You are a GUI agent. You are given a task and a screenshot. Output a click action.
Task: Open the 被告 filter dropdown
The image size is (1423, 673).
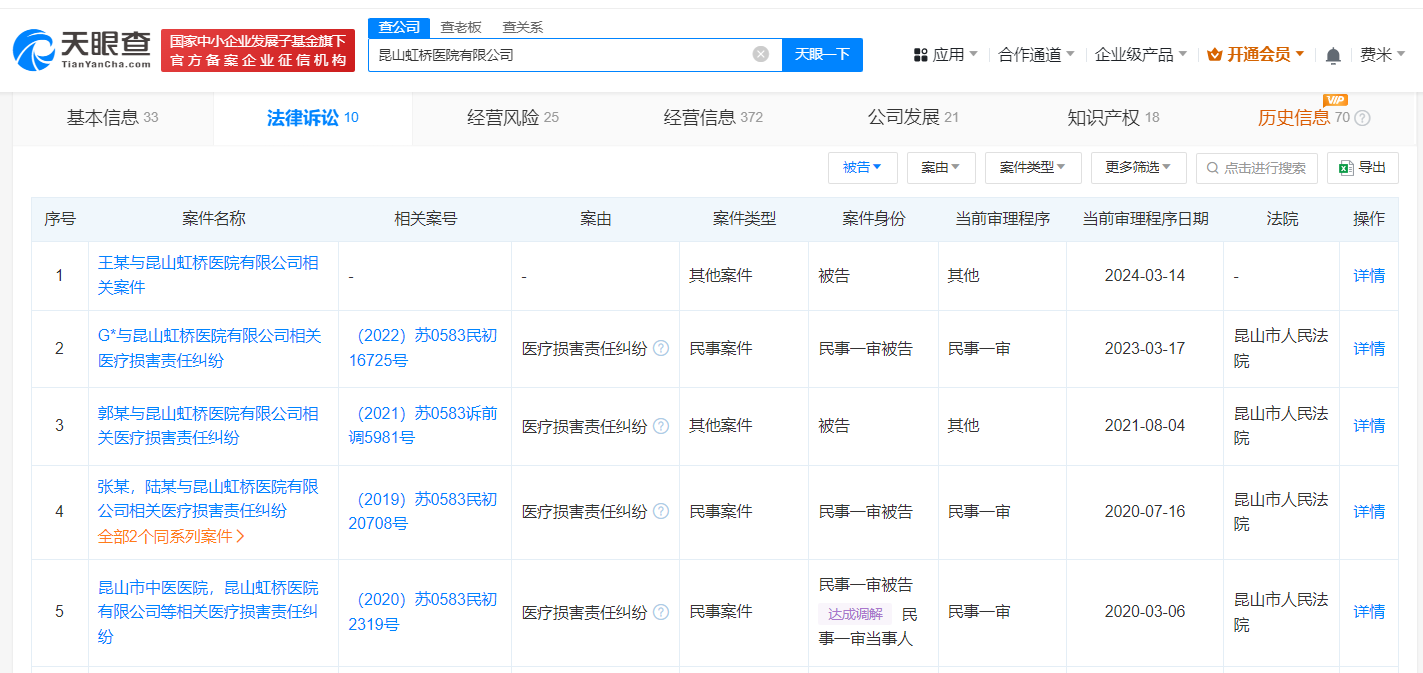point(862,167)
